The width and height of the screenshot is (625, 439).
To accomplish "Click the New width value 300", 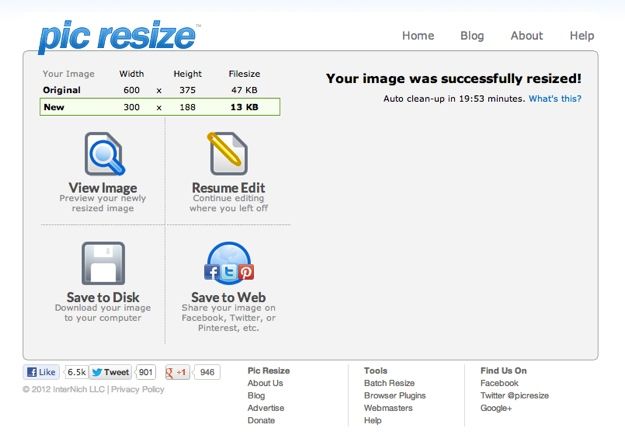I will (131, 107).
